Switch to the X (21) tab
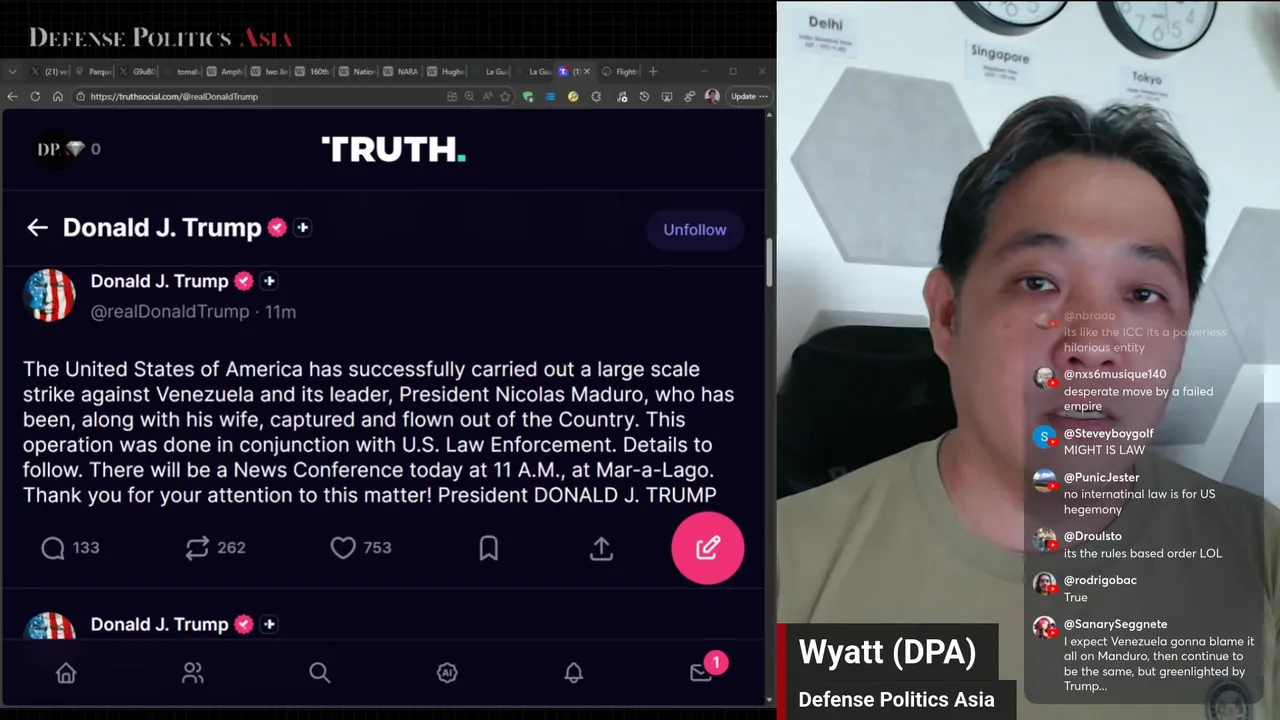 pyautogui.click(x=50, y=71)
